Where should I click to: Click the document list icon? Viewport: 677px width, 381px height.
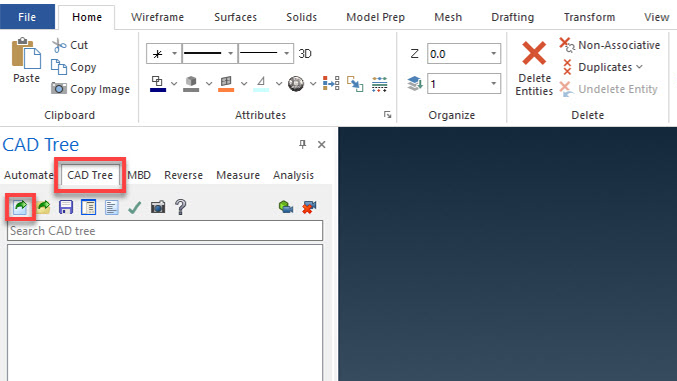coord(111,207)
